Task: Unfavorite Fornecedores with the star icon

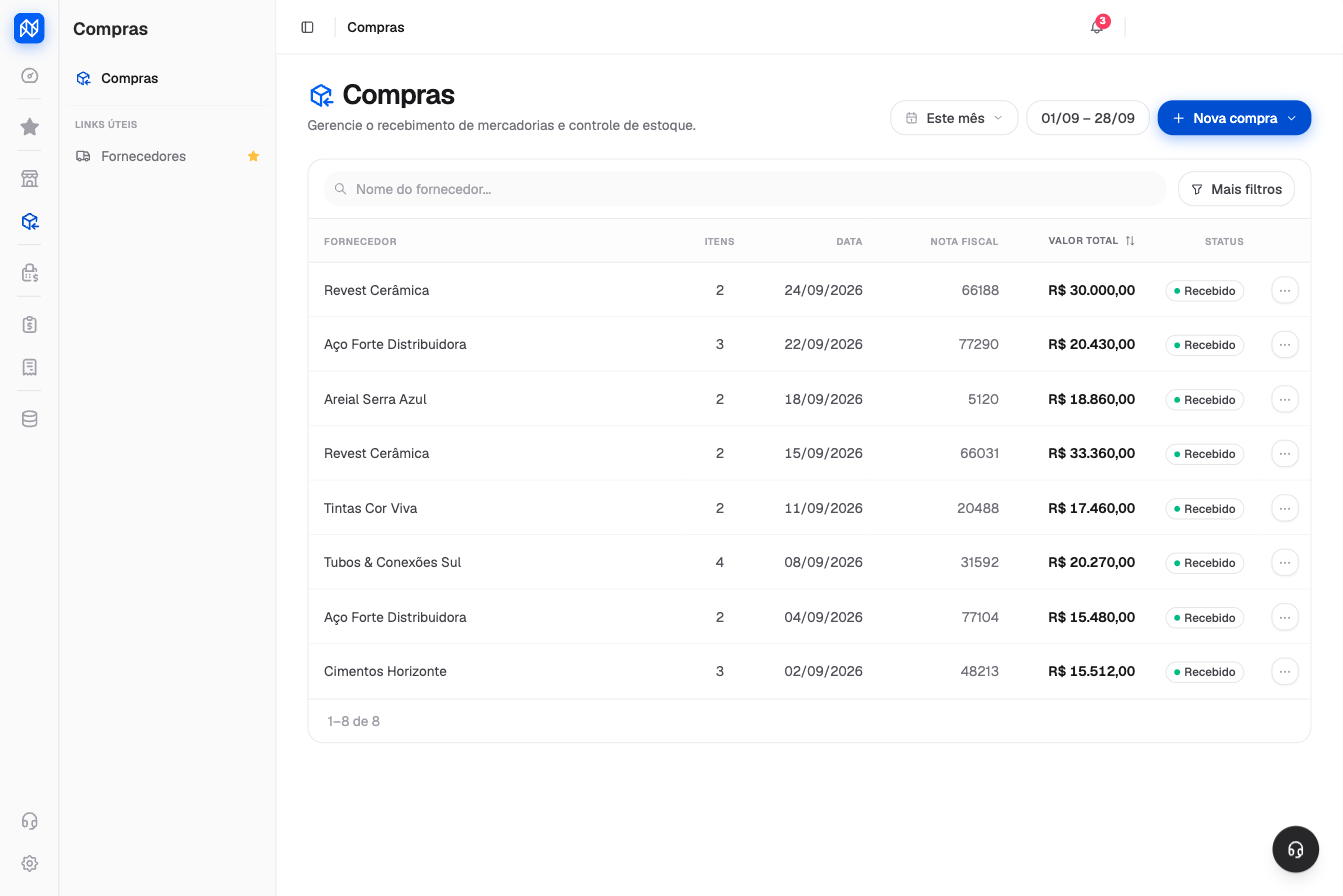Action: tap(253, 156)
